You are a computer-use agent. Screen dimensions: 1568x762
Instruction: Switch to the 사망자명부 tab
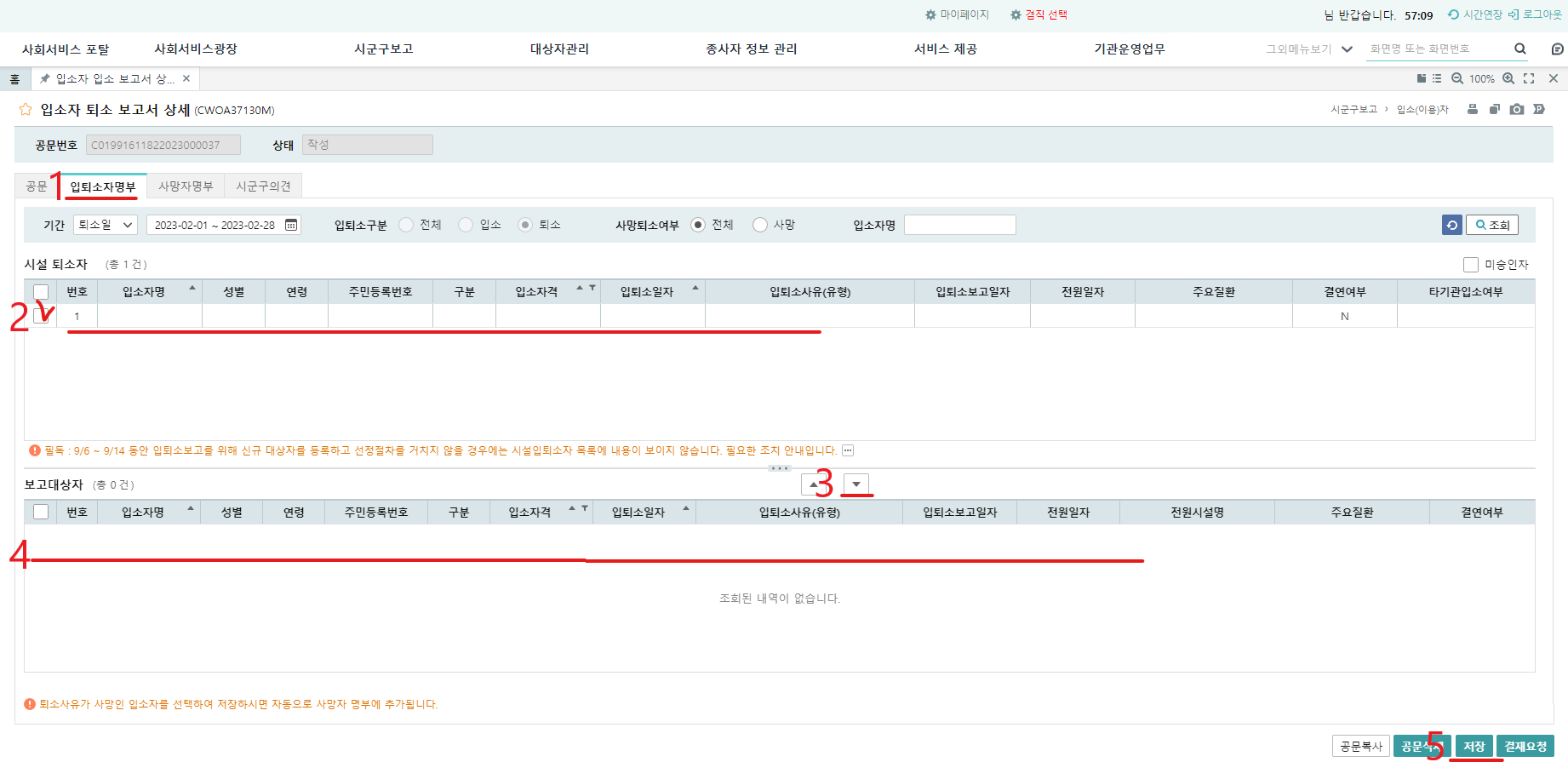point(186,186)
